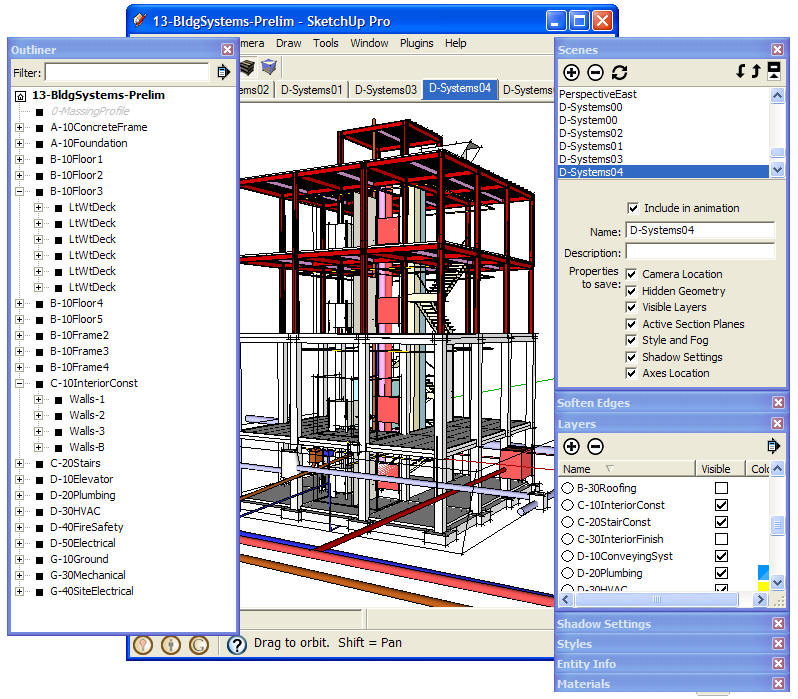
Task: Click the first round status bar icon
Action: pos(143,645)
